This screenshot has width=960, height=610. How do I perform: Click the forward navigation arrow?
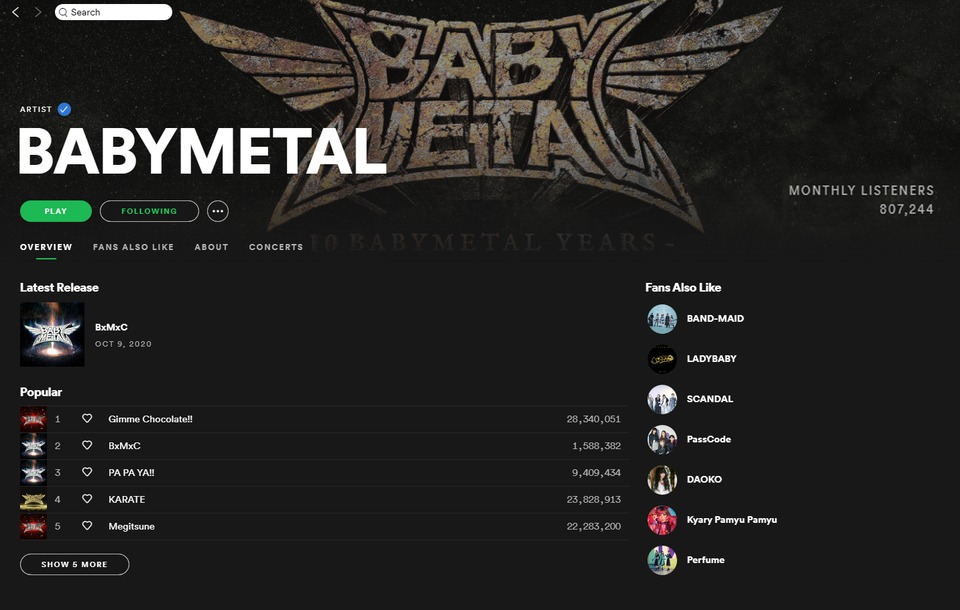click(x=38, y=12)
